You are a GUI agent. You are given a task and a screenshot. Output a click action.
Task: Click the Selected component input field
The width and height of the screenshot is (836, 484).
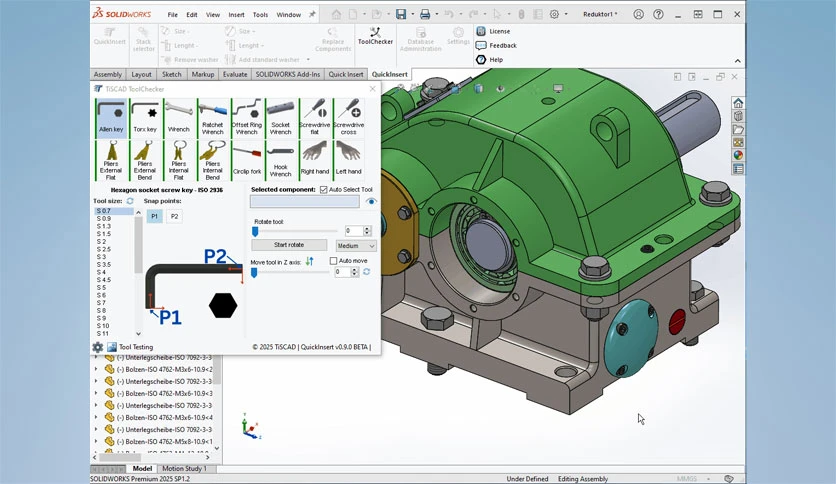305,201
